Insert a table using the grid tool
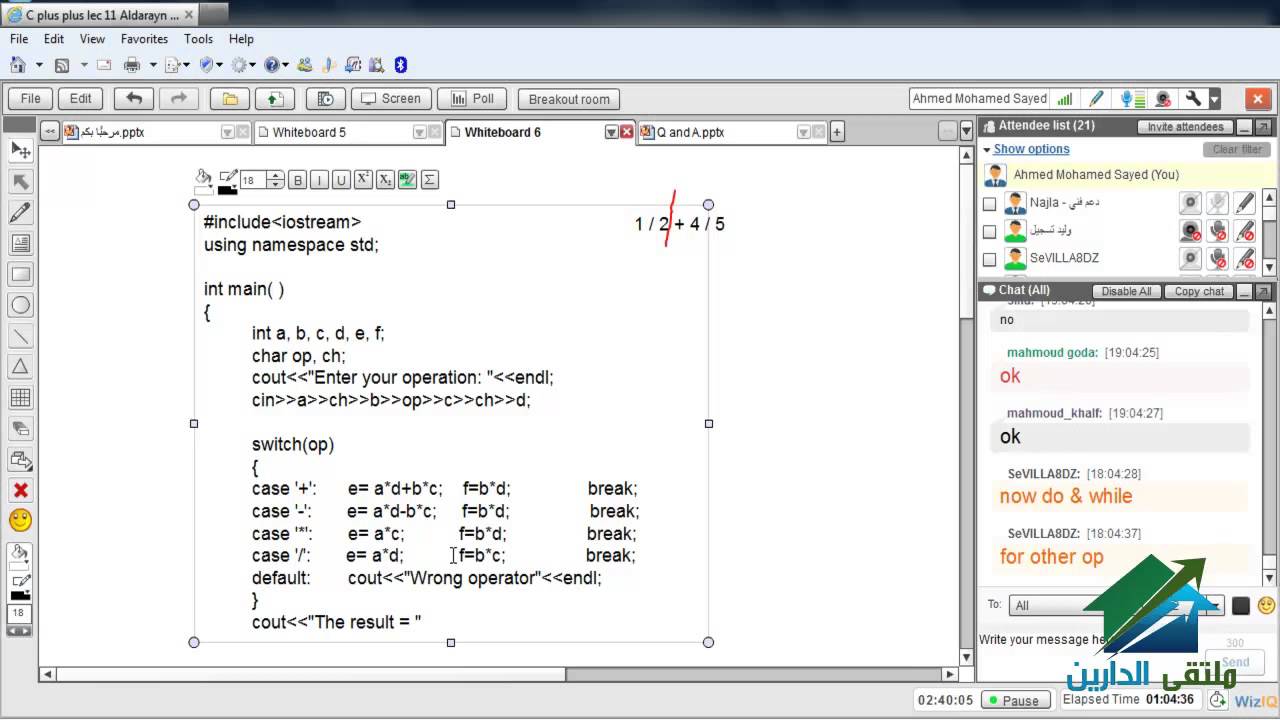 [x=20, y=397]
